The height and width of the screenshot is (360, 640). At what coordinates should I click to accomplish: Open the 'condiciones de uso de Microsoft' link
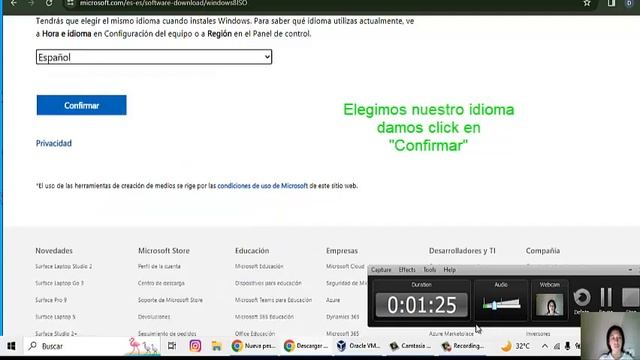tap(262, 186)
